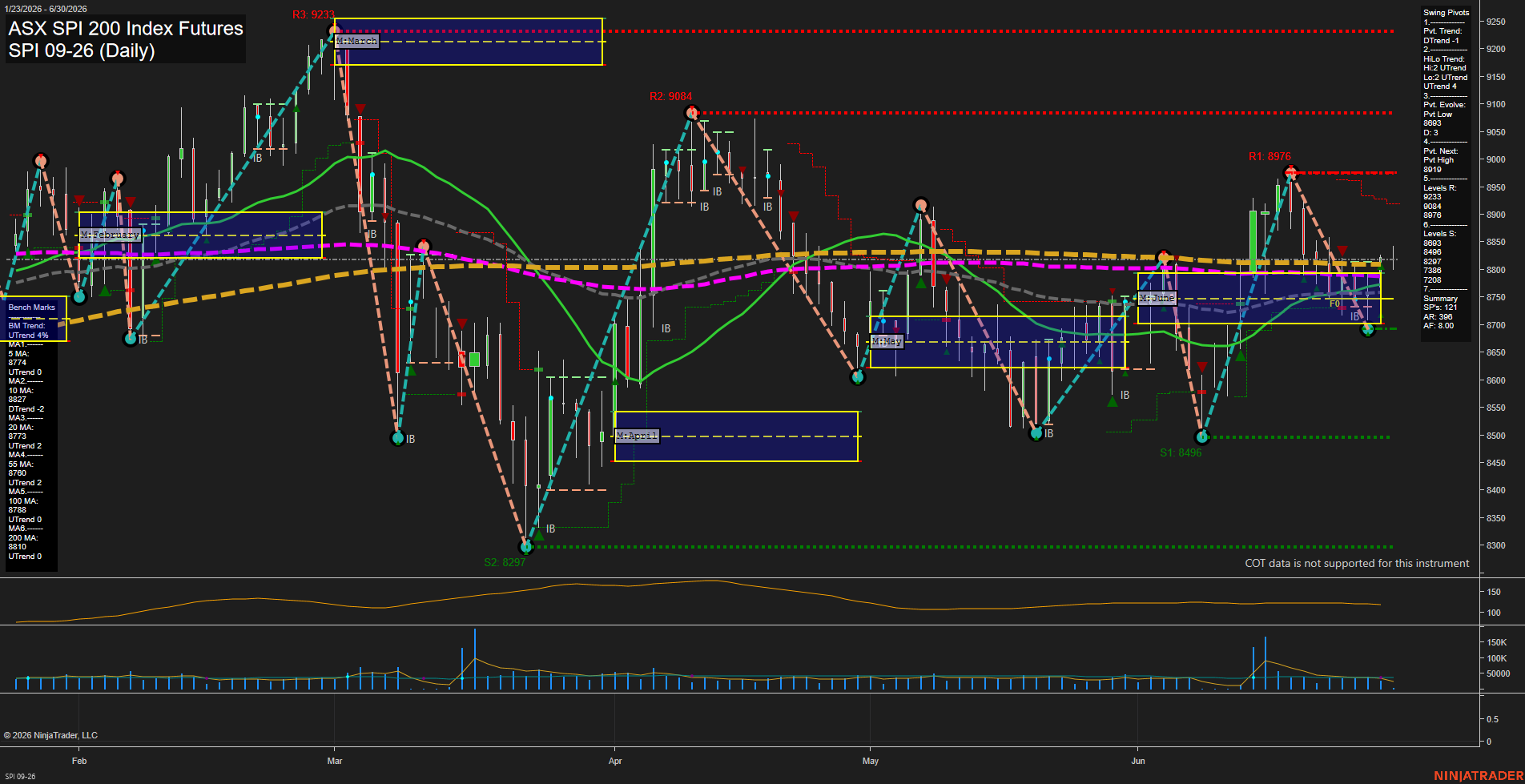Click the 7386 support level value
This screenshot has height=784, width=1525.
(x=1432, y=271)
